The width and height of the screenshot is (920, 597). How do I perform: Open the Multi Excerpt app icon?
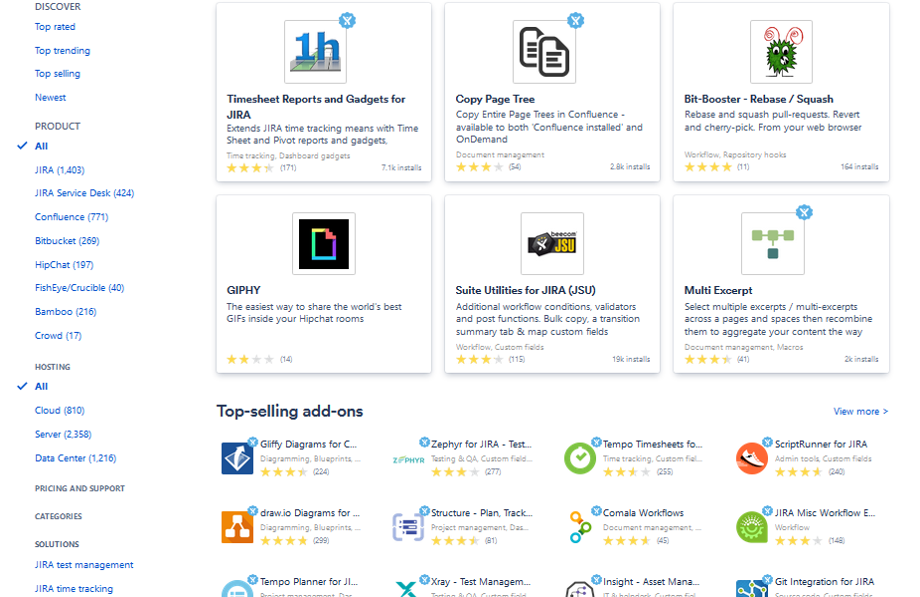[x=773, y=244]
